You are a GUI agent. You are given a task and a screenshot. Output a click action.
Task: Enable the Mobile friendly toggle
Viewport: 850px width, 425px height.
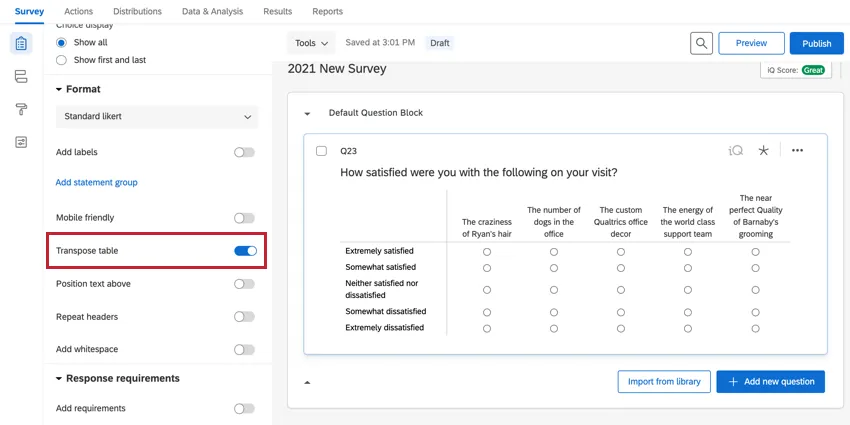(x=244, y=218)
